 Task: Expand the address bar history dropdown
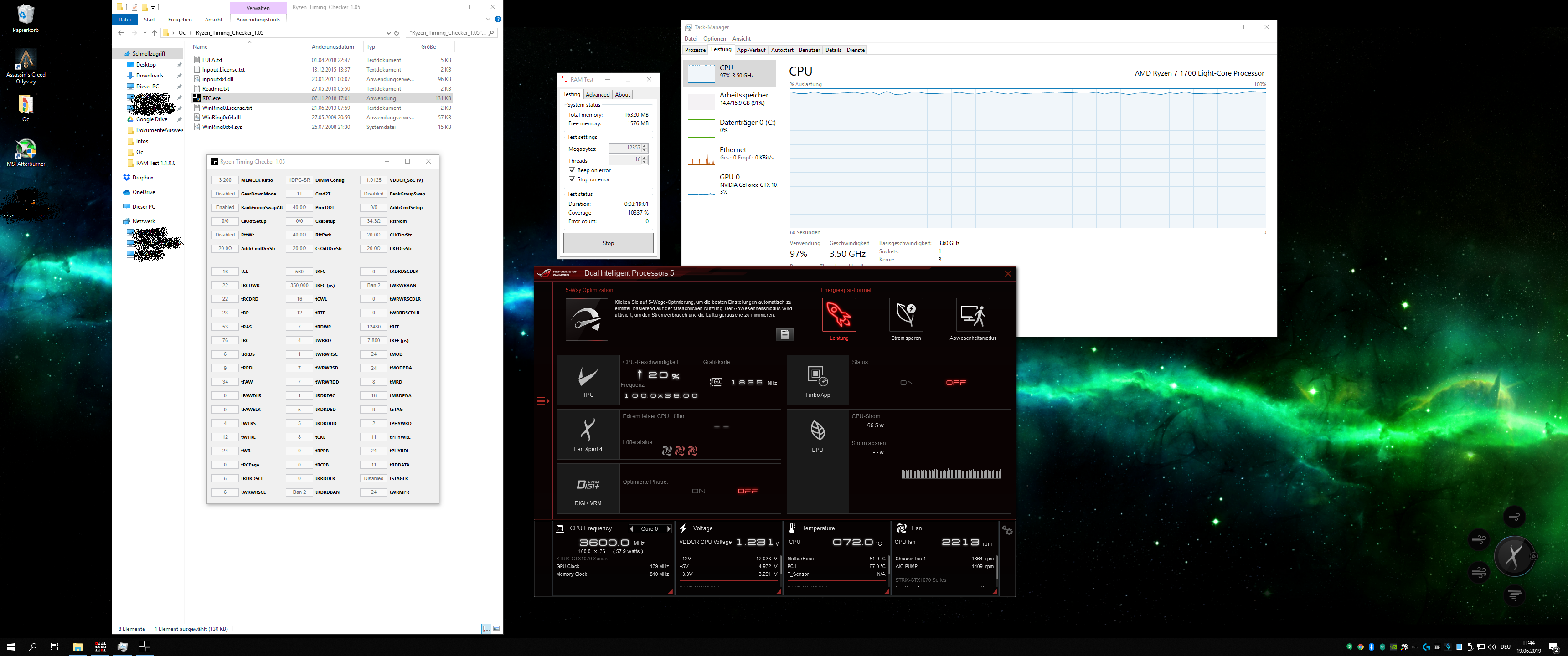(388, 33)
